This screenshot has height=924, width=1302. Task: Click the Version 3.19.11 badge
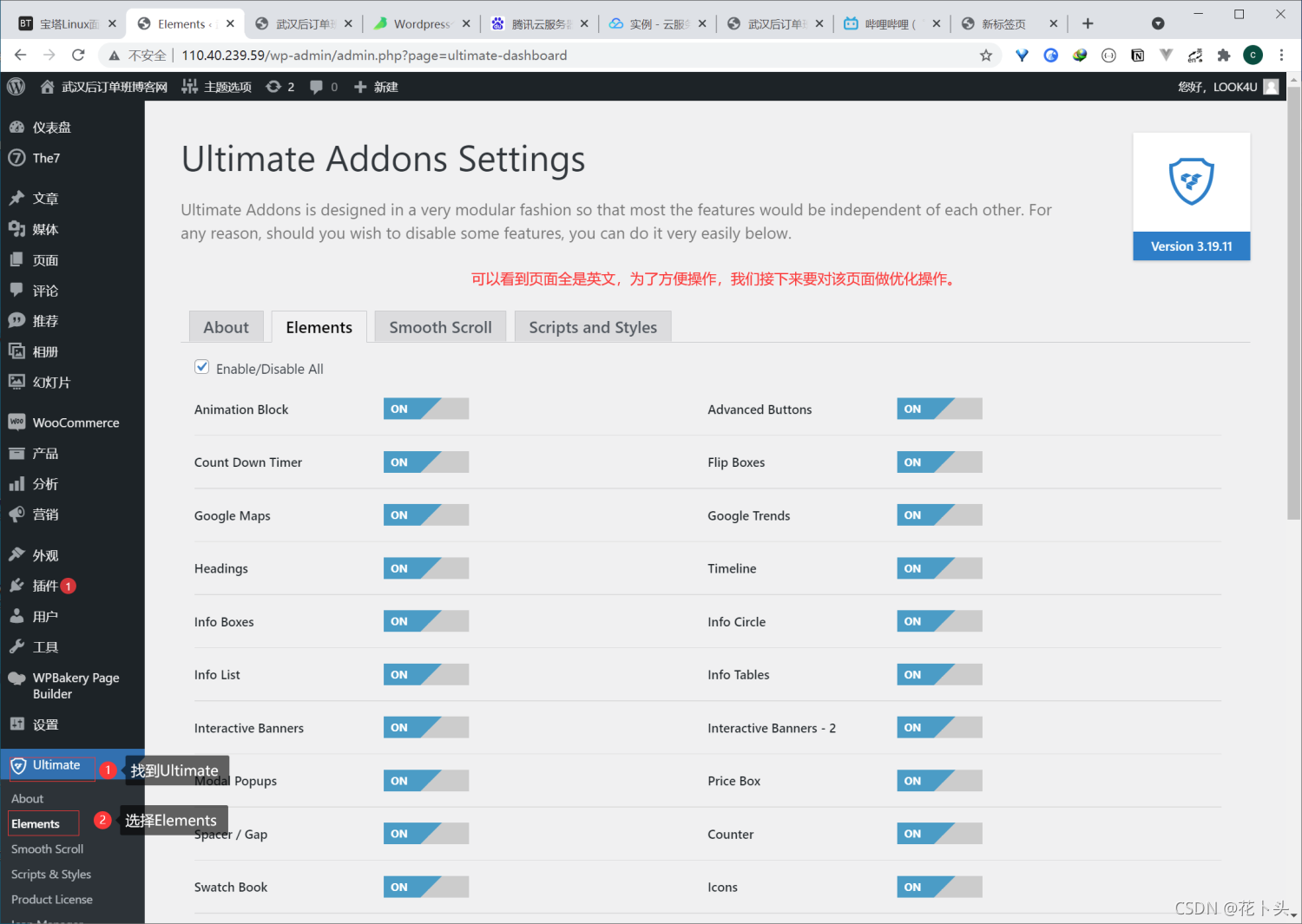click(1191, 246)
